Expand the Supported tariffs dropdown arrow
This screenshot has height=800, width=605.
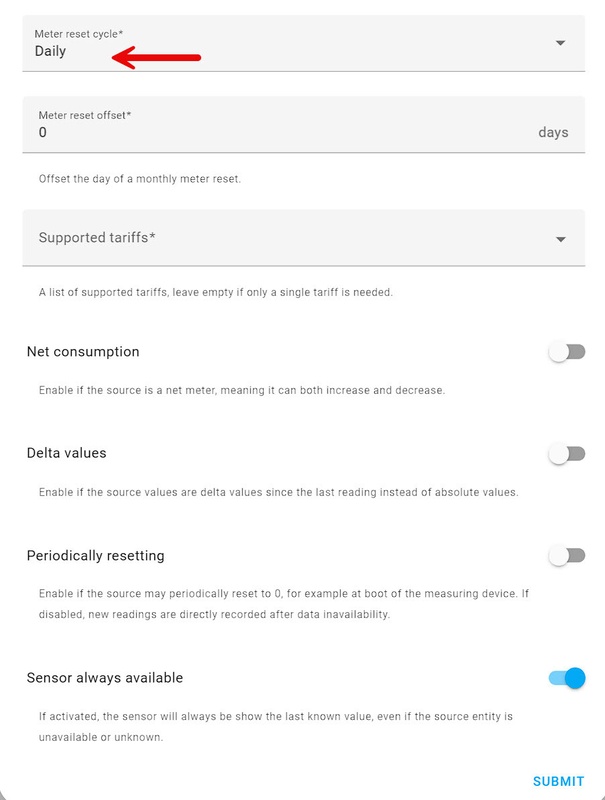[560, 239]
